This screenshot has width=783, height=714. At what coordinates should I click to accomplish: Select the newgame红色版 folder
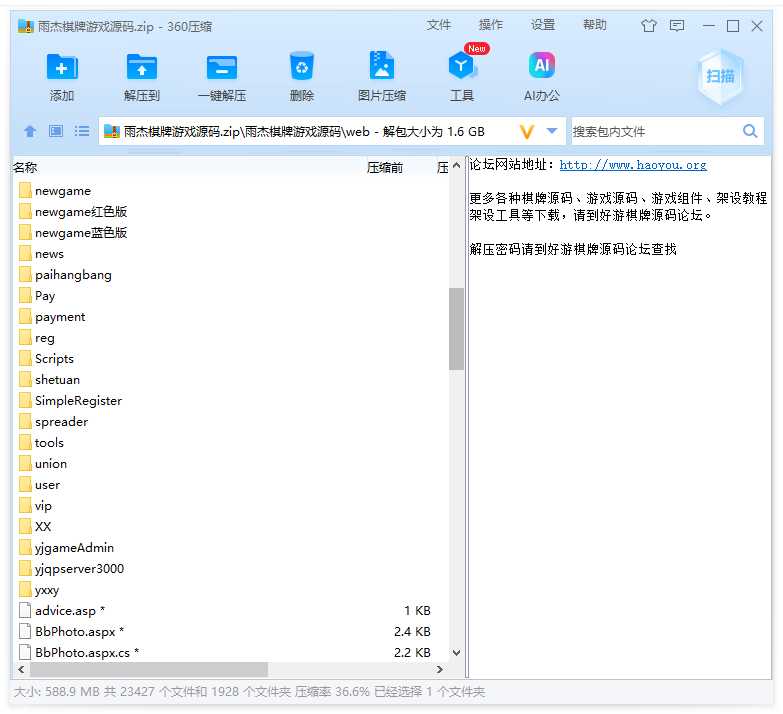click(73, 212)
